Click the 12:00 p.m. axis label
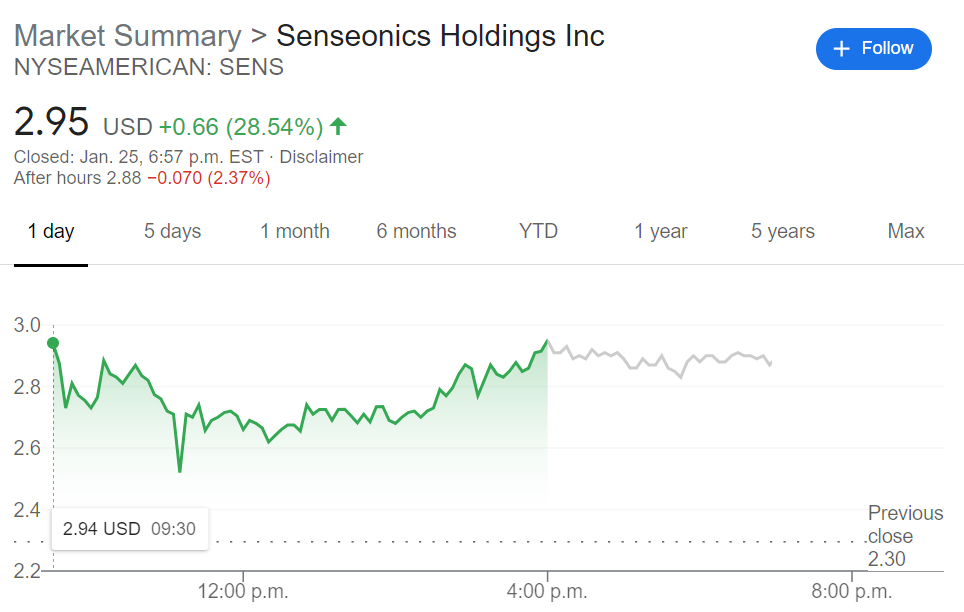 243,591
